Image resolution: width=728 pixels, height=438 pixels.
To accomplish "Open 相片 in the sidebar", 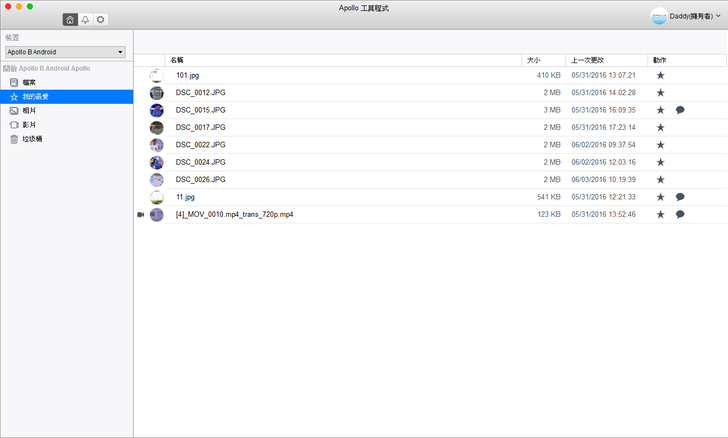I will coord(30,111).
